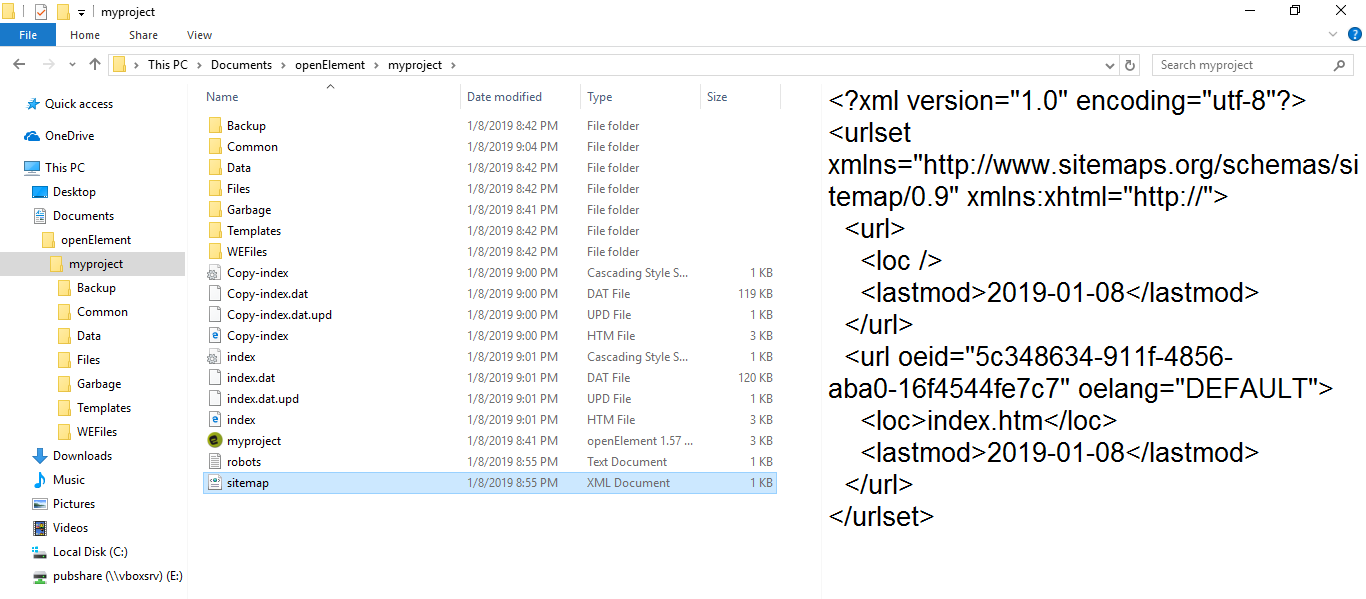The image size is (1366, 599).
Task: Switch to the View ribbon tab
Action: point(199,35)
